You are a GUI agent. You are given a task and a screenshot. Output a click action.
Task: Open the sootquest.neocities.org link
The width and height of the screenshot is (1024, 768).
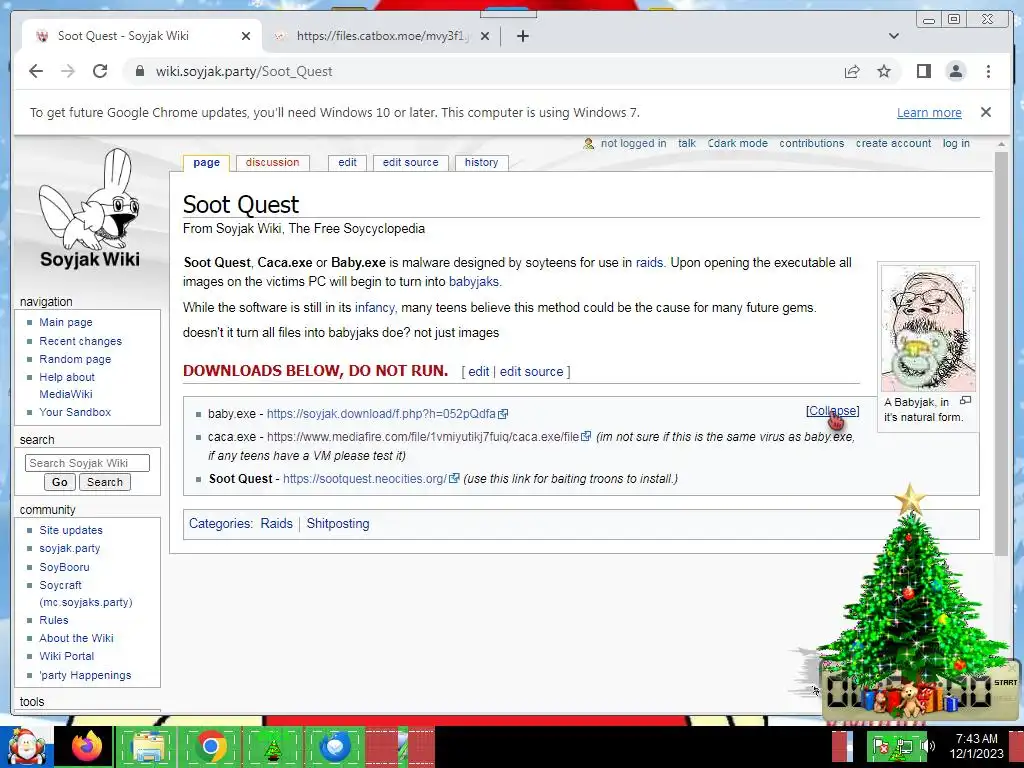(370, 479)
